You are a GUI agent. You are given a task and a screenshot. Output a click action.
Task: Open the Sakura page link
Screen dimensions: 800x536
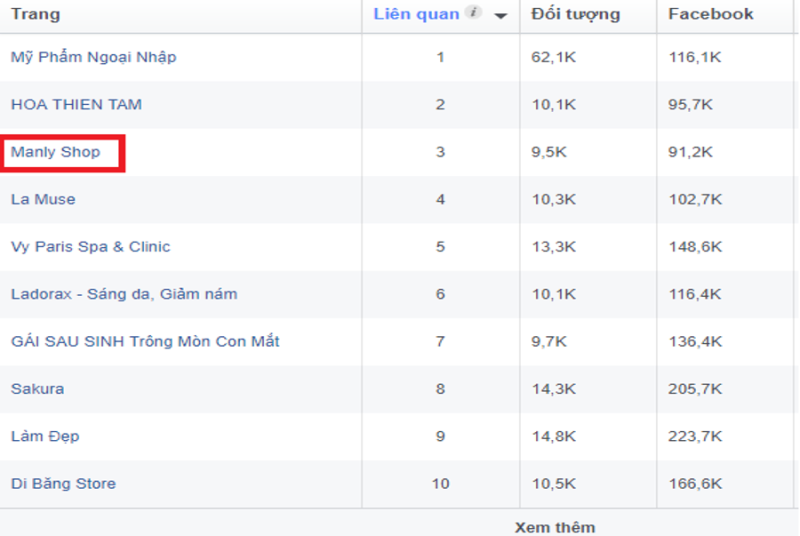point(38,389)
